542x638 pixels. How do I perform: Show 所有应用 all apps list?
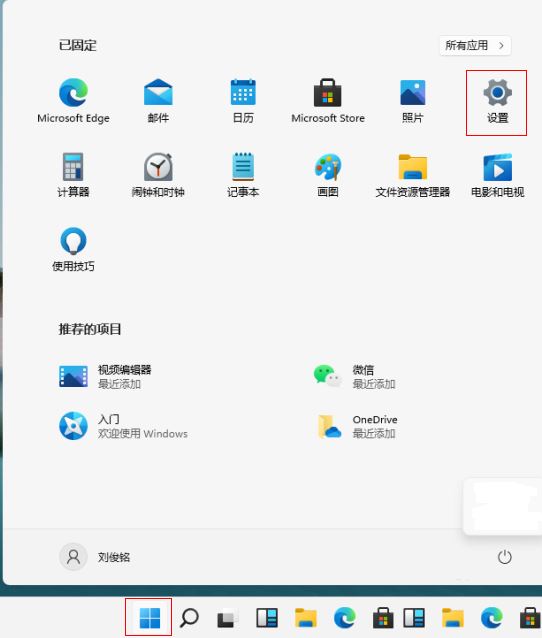pos(475,45)
